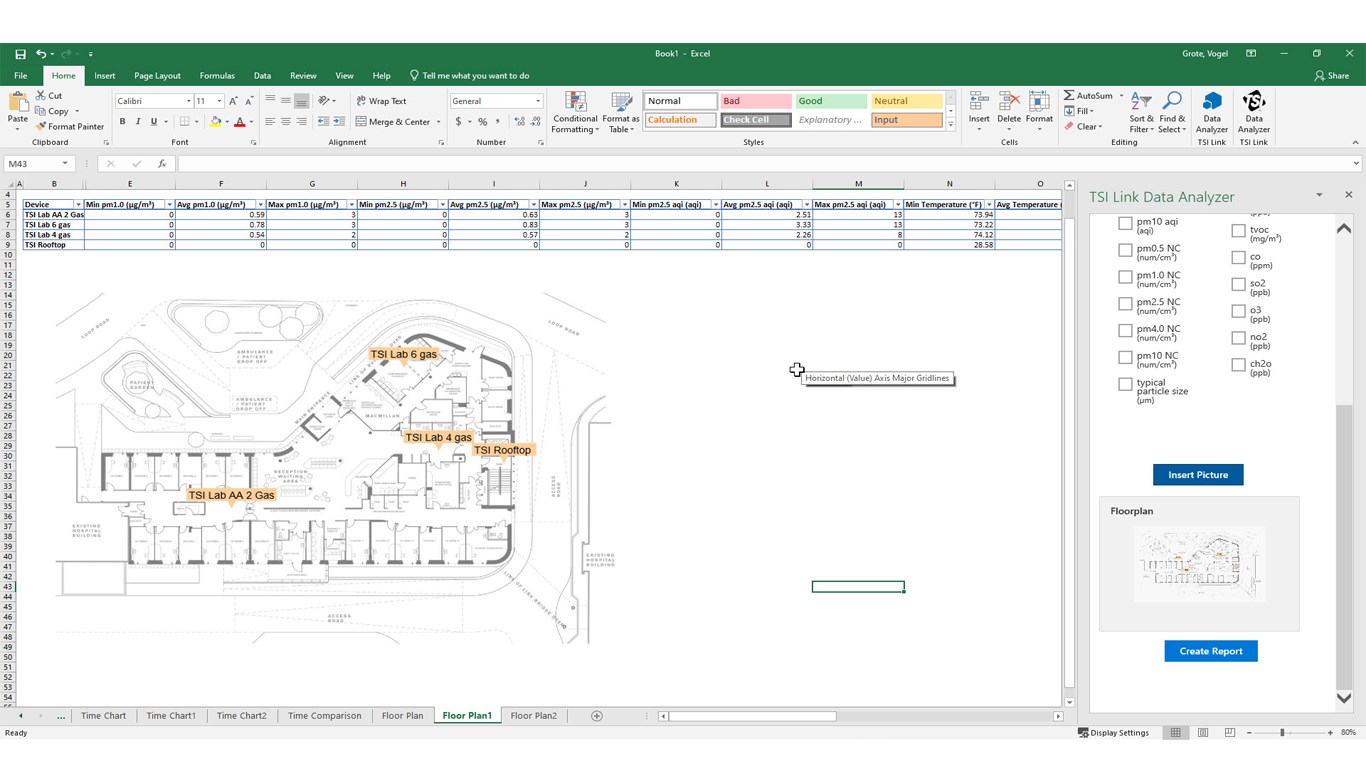Click the Paste clipboard icon
The height and width of the screenshot is (768, 1366).
[x=18, y=102]
